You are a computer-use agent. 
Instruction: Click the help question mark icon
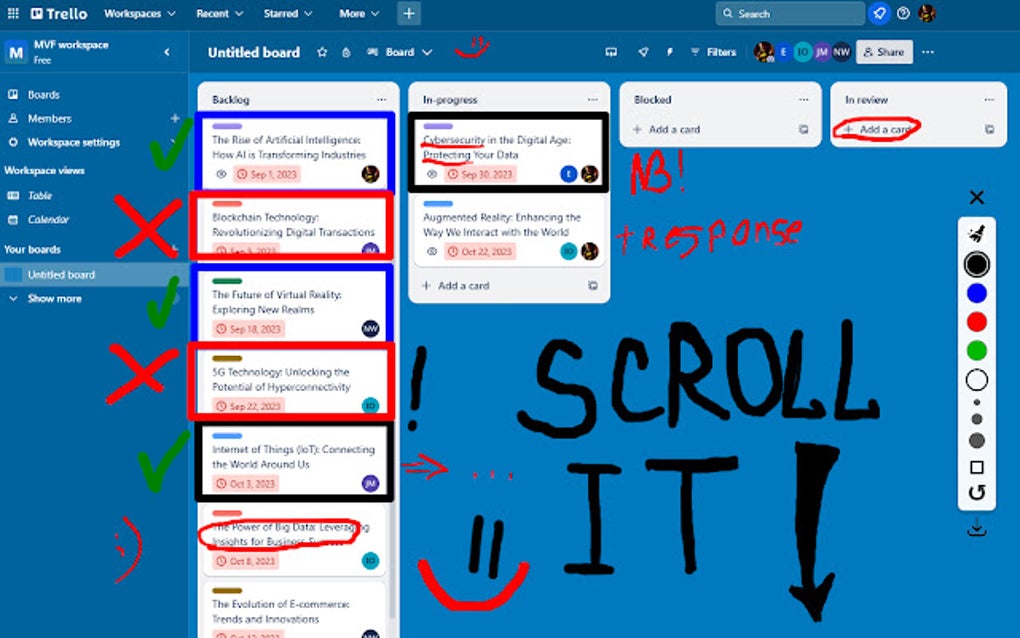(x=903, y=13)
